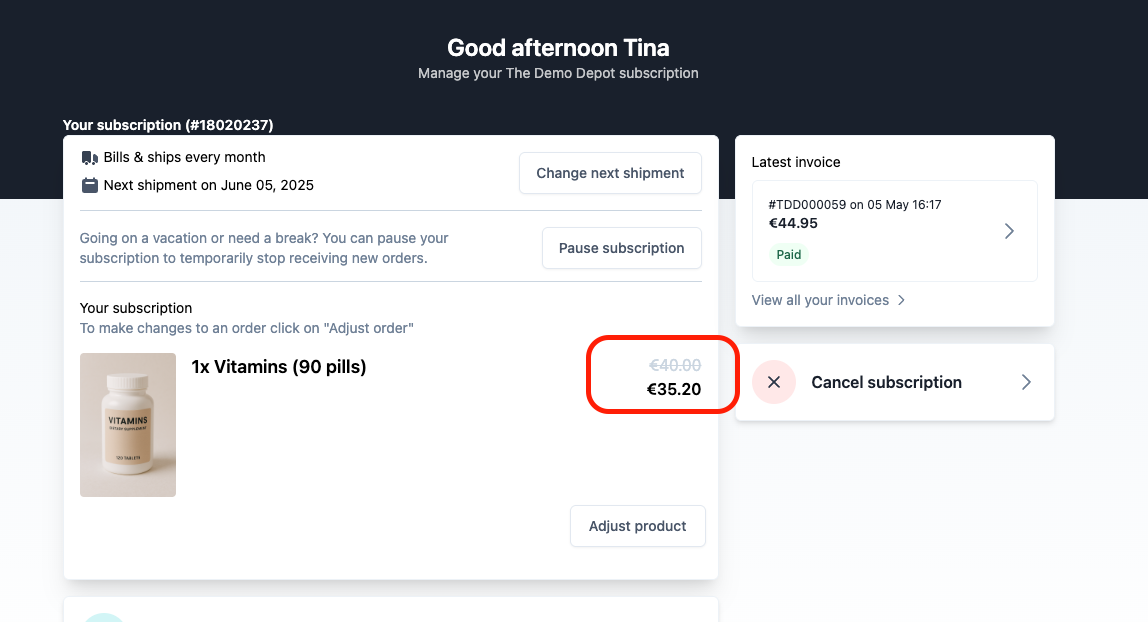Viewport: 1148px width, 622px height.
Task: Expand invoice #TDD000059 chevron arrow
Action: pos(1009,231)
